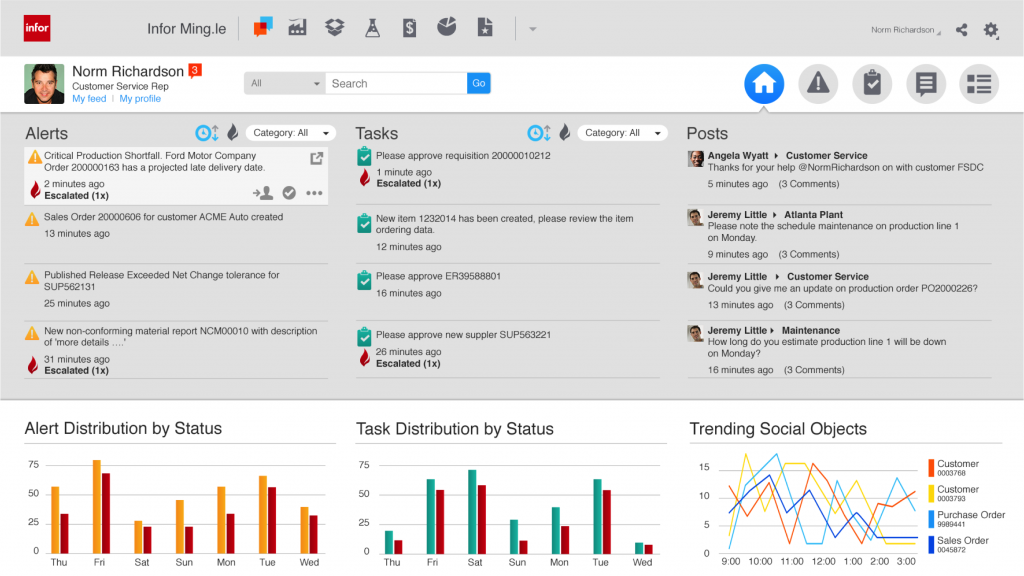Click the blue Go search button
The height and width of the screenshot is (576, 1024).
(x=479, y=83)
